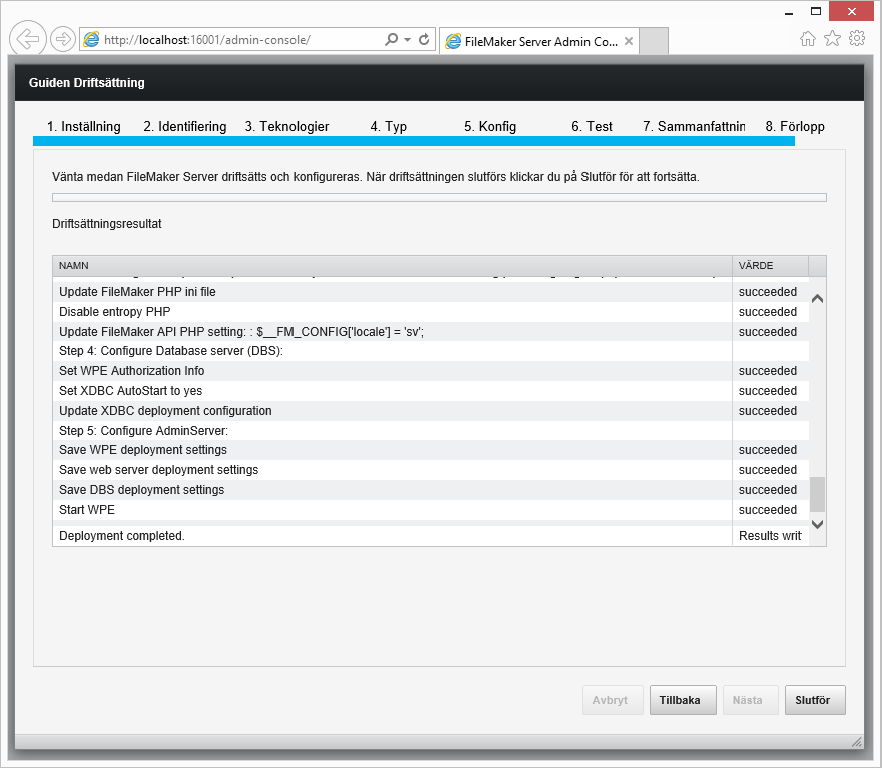Click the VÄRDE column header
This screenshot has height=768, width=882.
771,266
